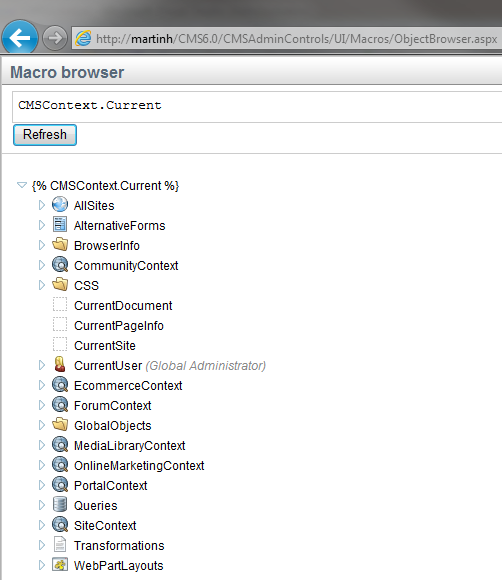Select the CurrentDocument tree item
The image size is (502, 580).
click(123, 306)
